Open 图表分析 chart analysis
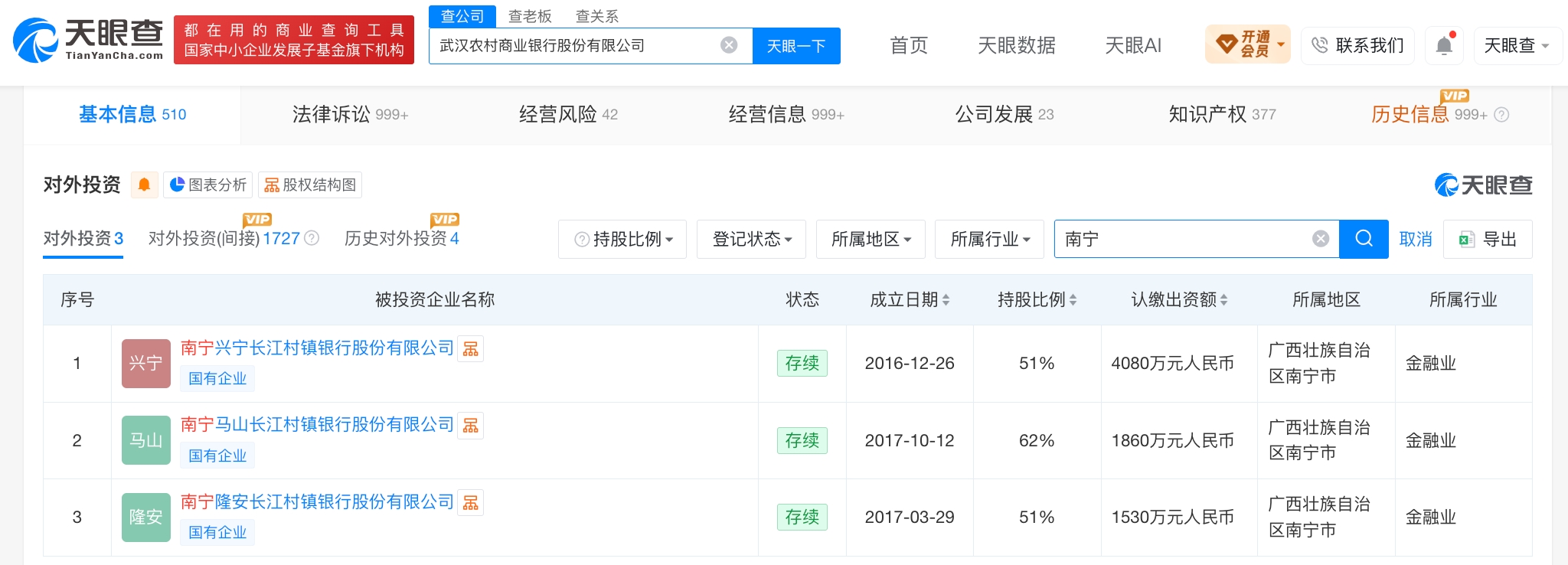The height and width of the screenshot is (565, 1568). pyautogui.click(x=208, y=185)
